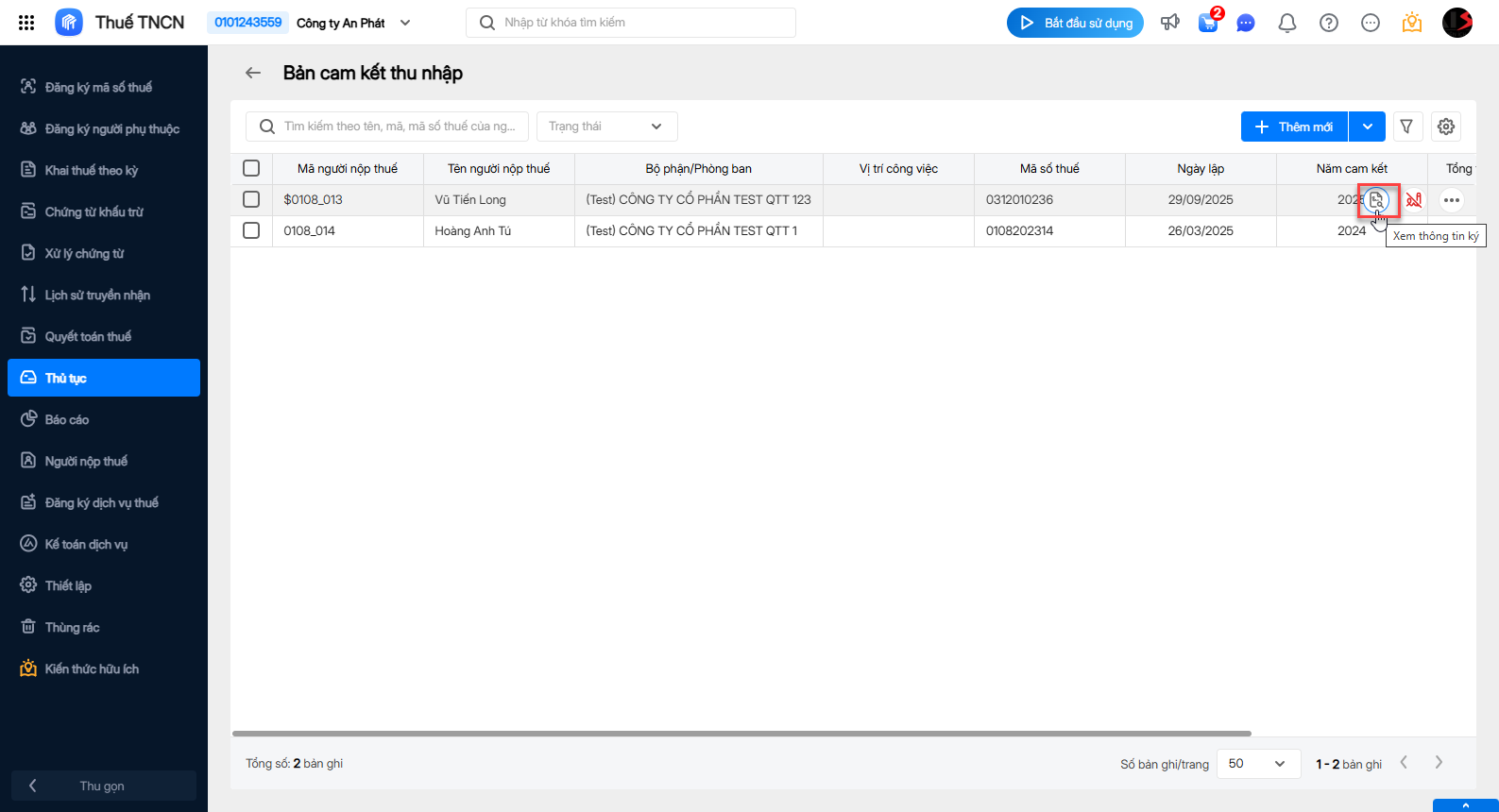The image size is (1499, 812).
Task: View signing info for Vũ Tiến Long row
Action: click(x=1377, y=200)
